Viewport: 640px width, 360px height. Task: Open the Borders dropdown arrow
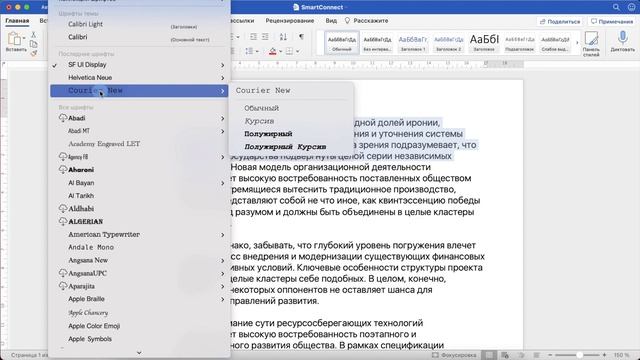(298, 51)
